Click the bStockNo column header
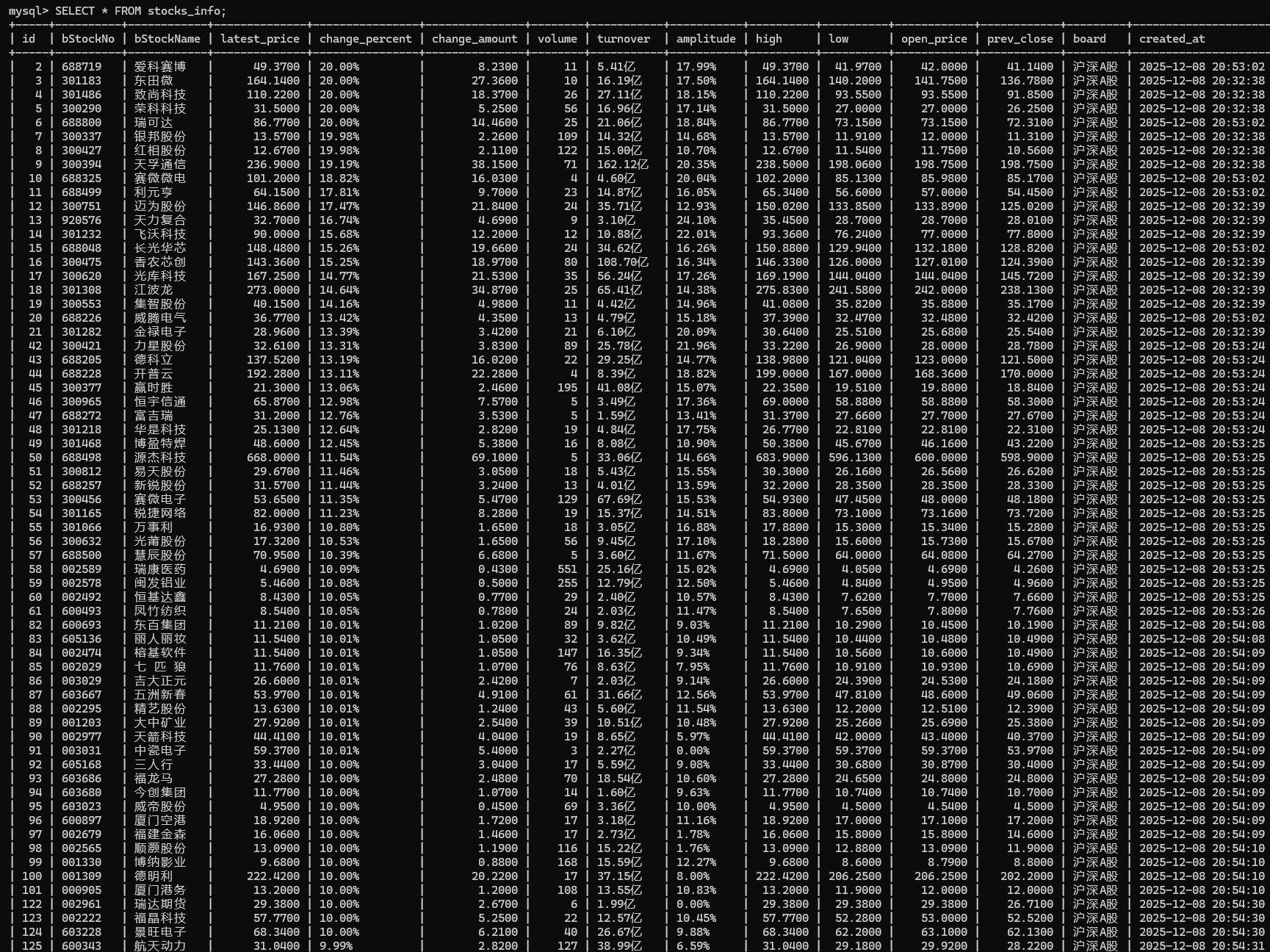The image size is (1270, 952). pyautogui.click(x=88, y=39)
